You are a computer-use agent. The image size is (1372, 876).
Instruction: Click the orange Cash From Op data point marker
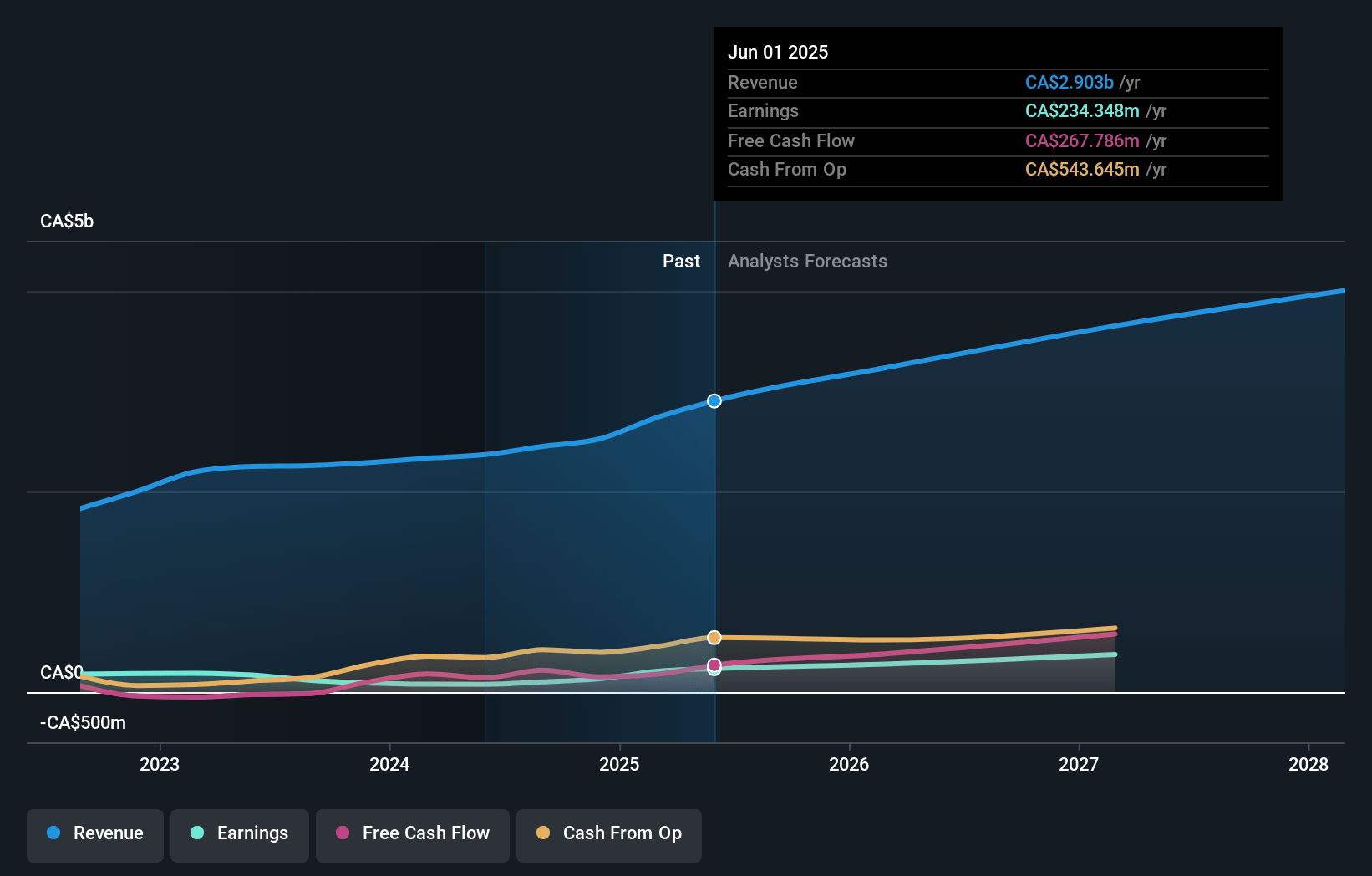(x=714, y=638)
